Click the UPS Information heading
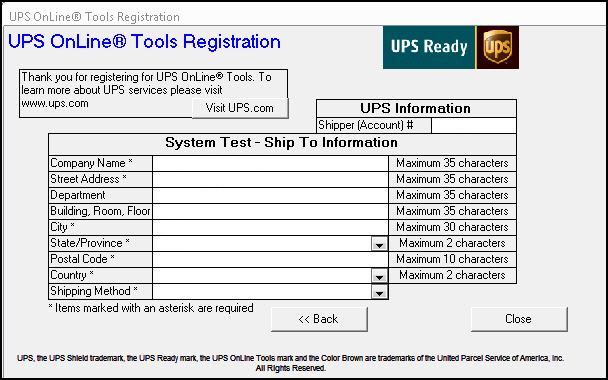This screenshot has height=380, width=608. point(416,108)
